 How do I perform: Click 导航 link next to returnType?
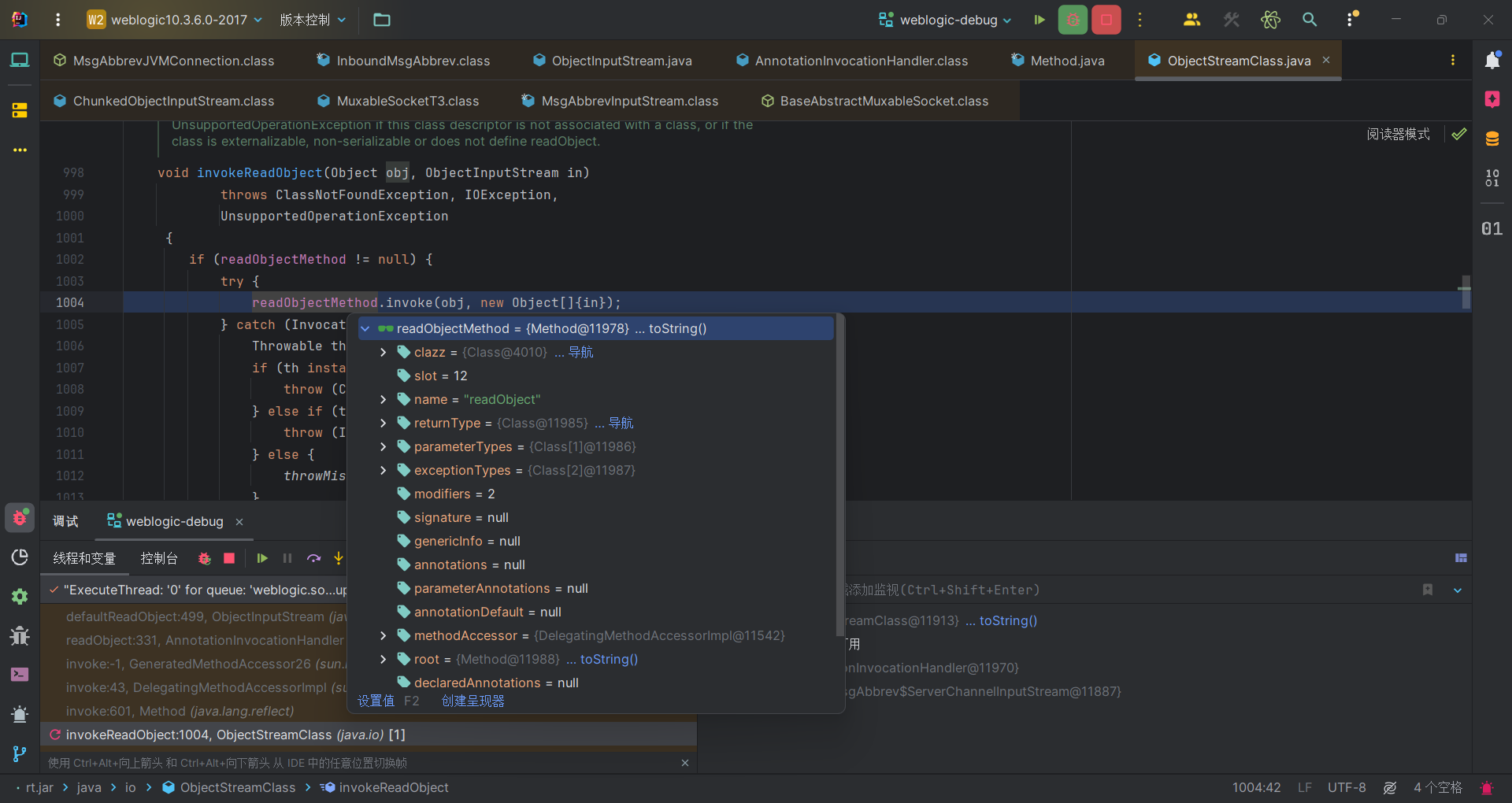pyautogui.click(x=621, y=423)
